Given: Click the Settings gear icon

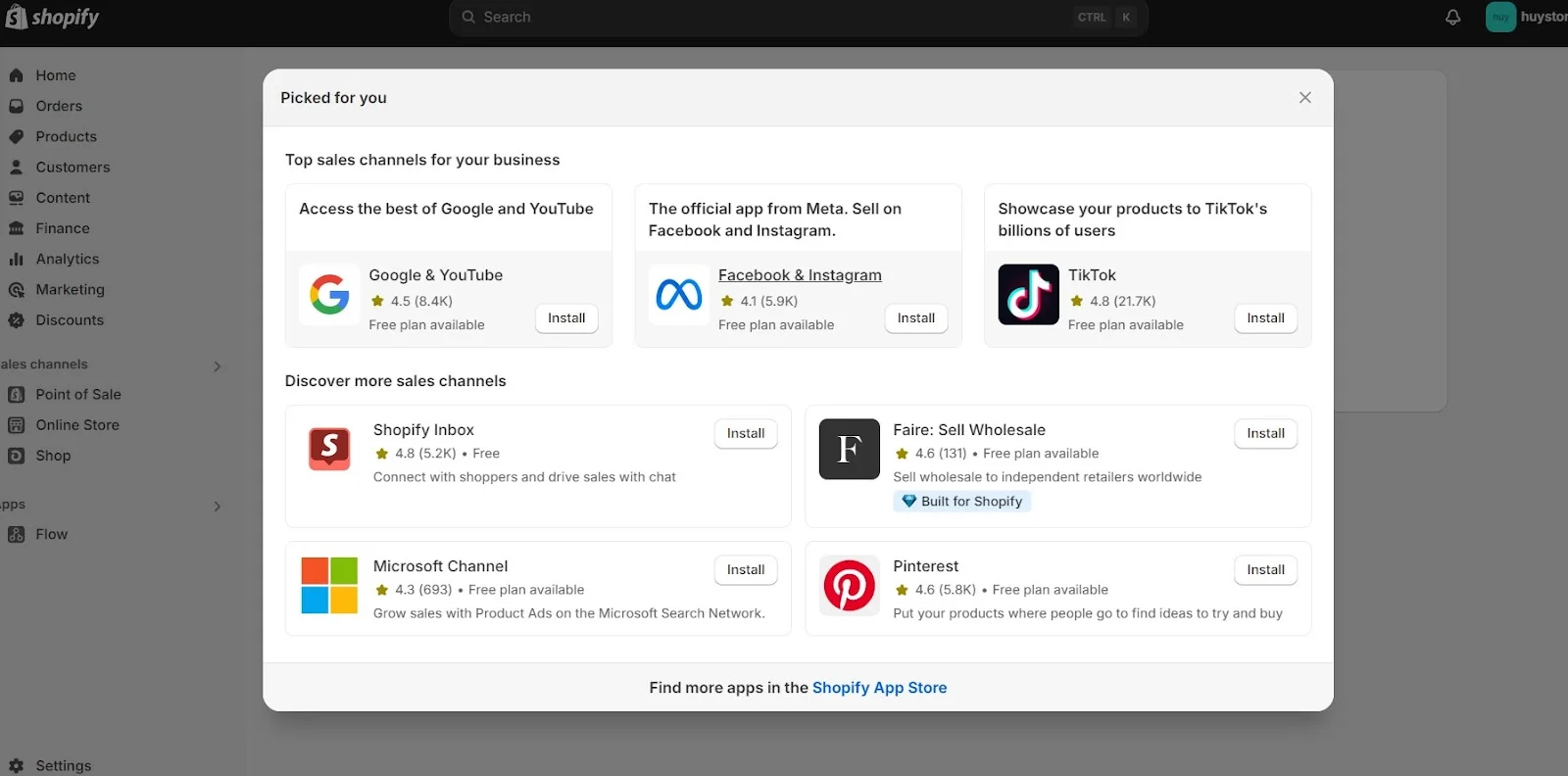Looking at the screenshot, I should pyautogui.click(x=16, y=765).
